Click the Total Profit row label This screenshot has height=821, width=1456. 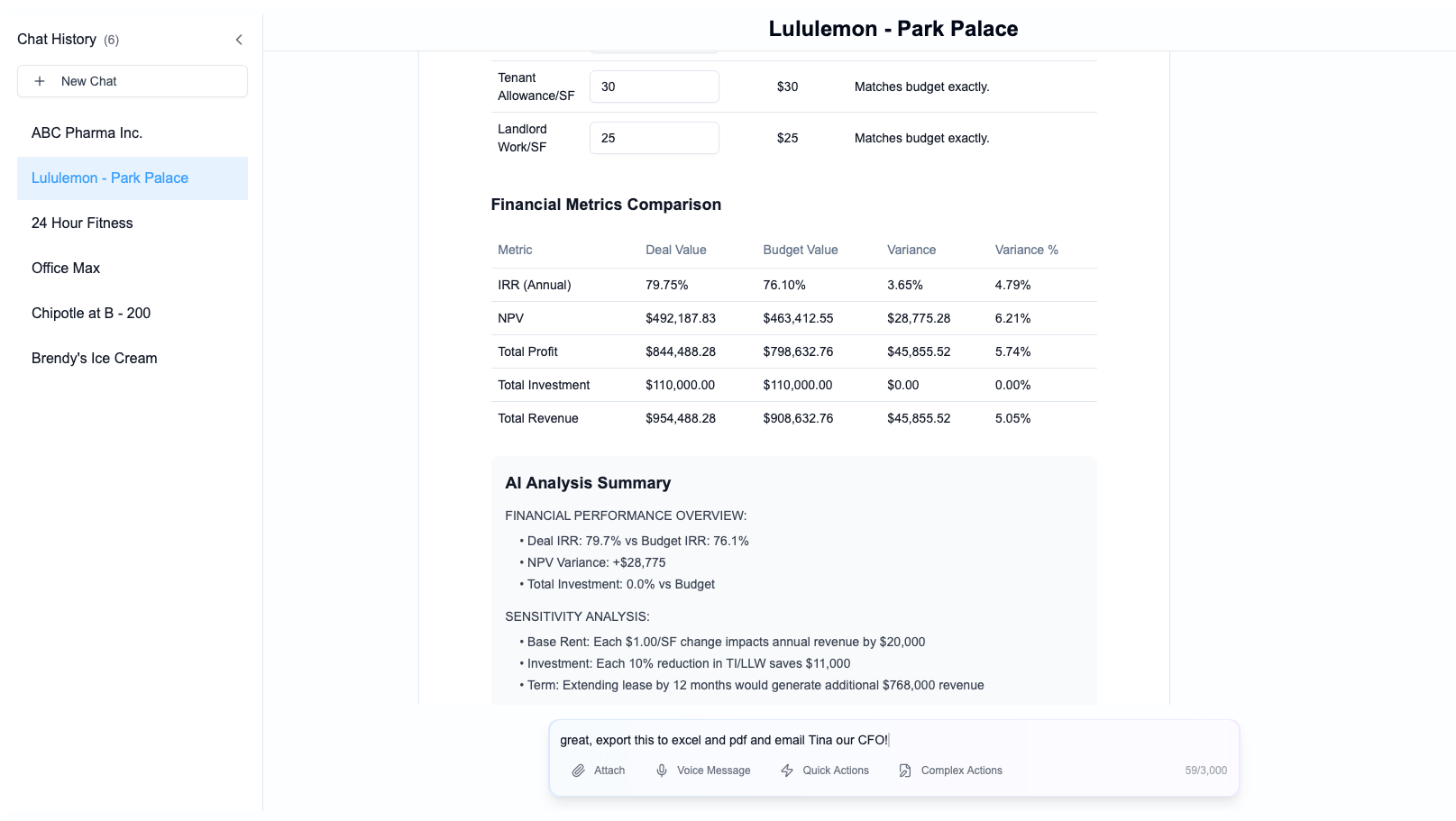coord(527,351)
